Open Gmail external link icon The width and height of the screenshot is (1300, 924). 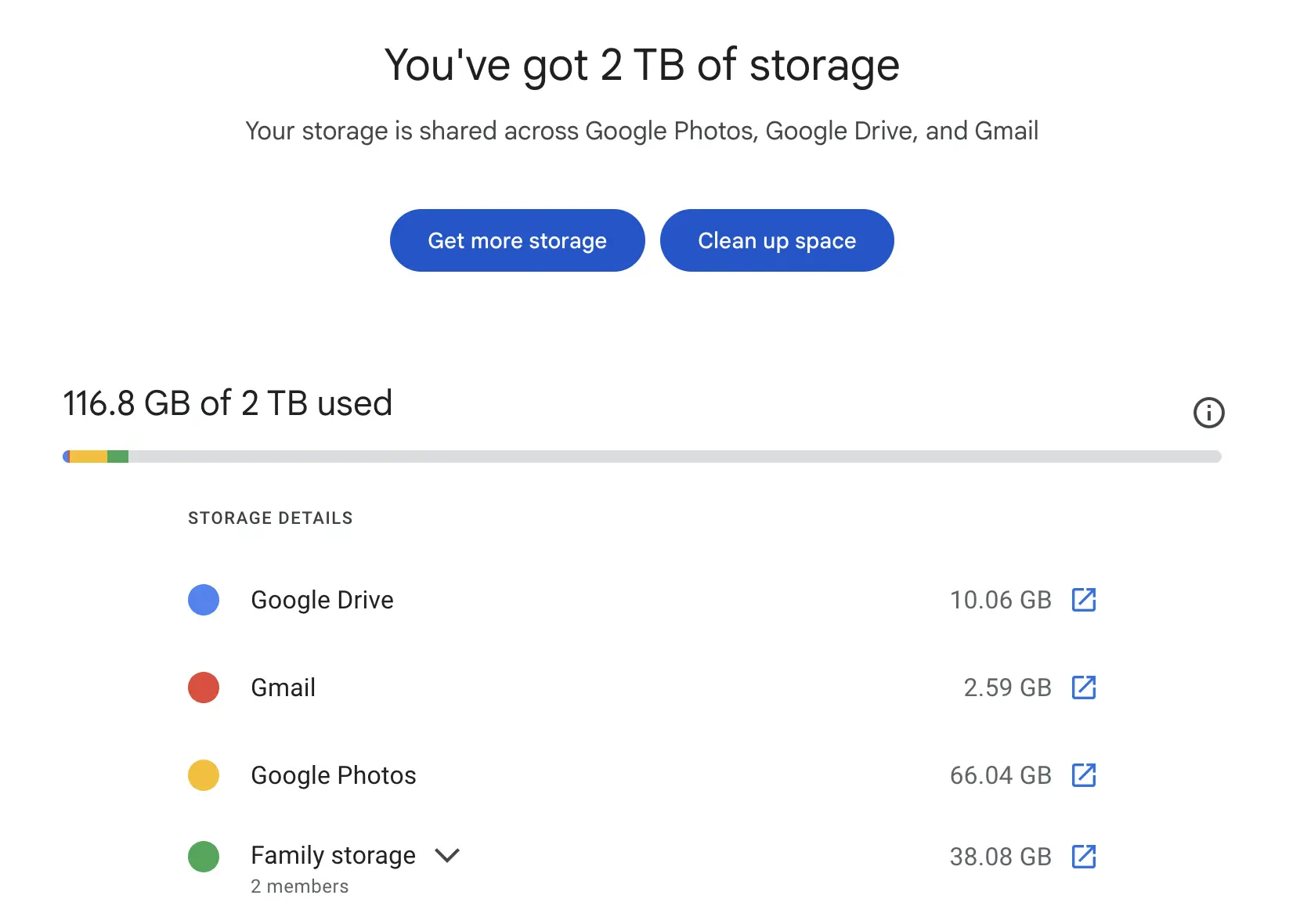(1084, 688)
